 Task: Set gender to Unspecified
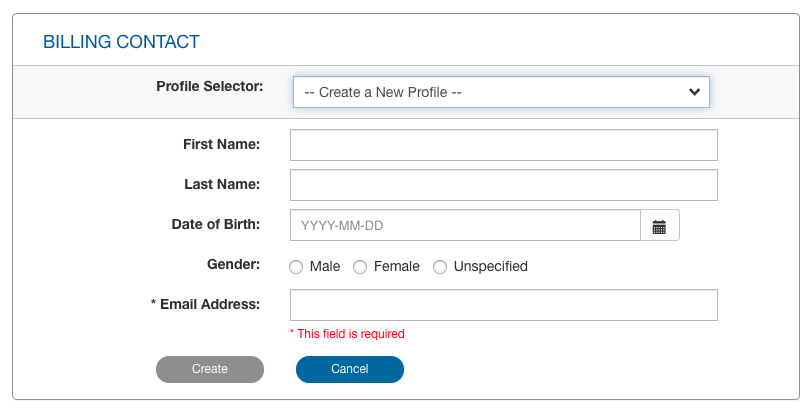pos(440,267)
